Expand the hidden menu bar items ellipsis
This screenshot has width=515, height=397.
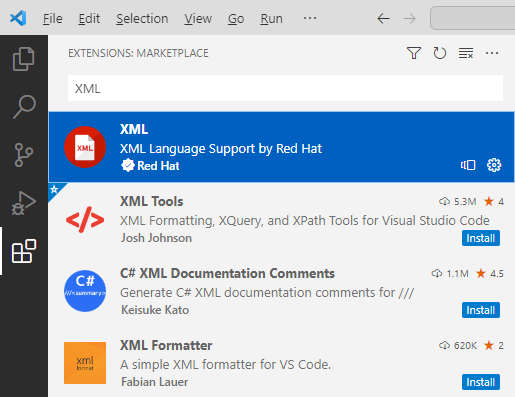point(310,18)
